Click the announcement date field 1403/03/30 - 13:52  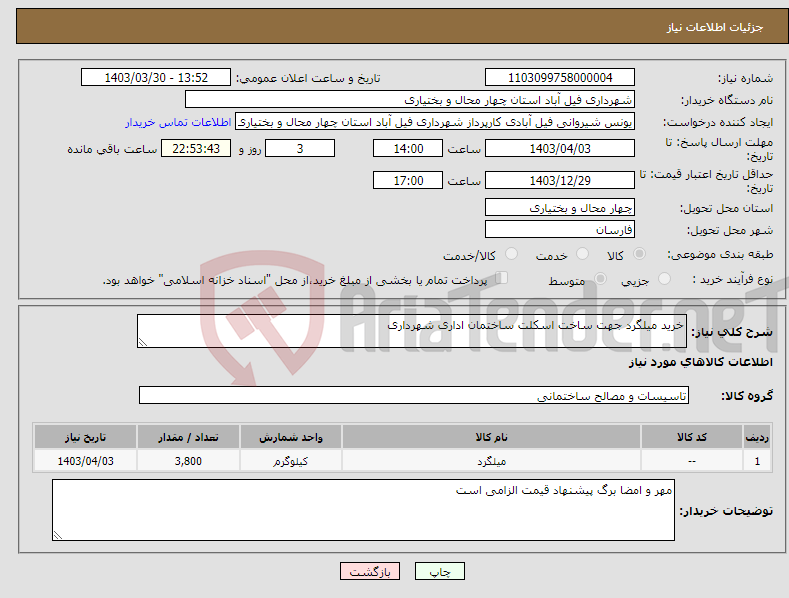pos(156,78)
